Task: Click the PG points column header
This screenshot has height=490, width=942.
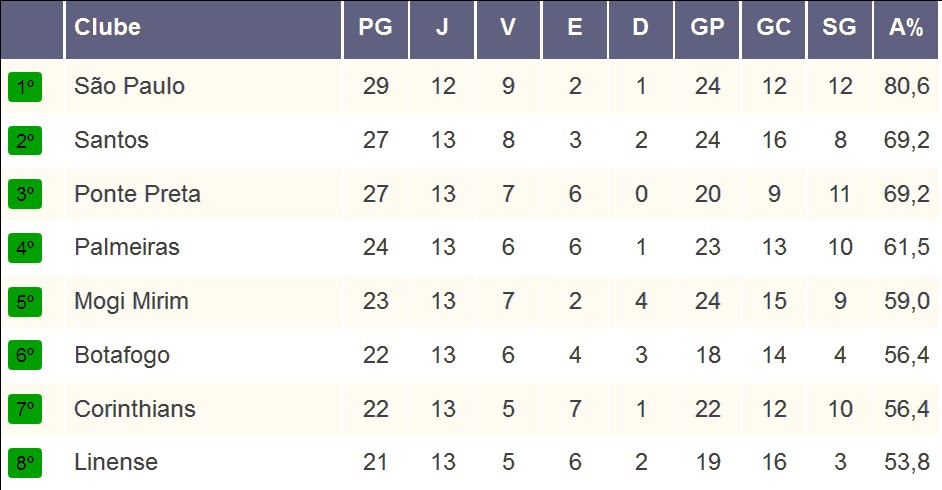Action: coord(375,29)
